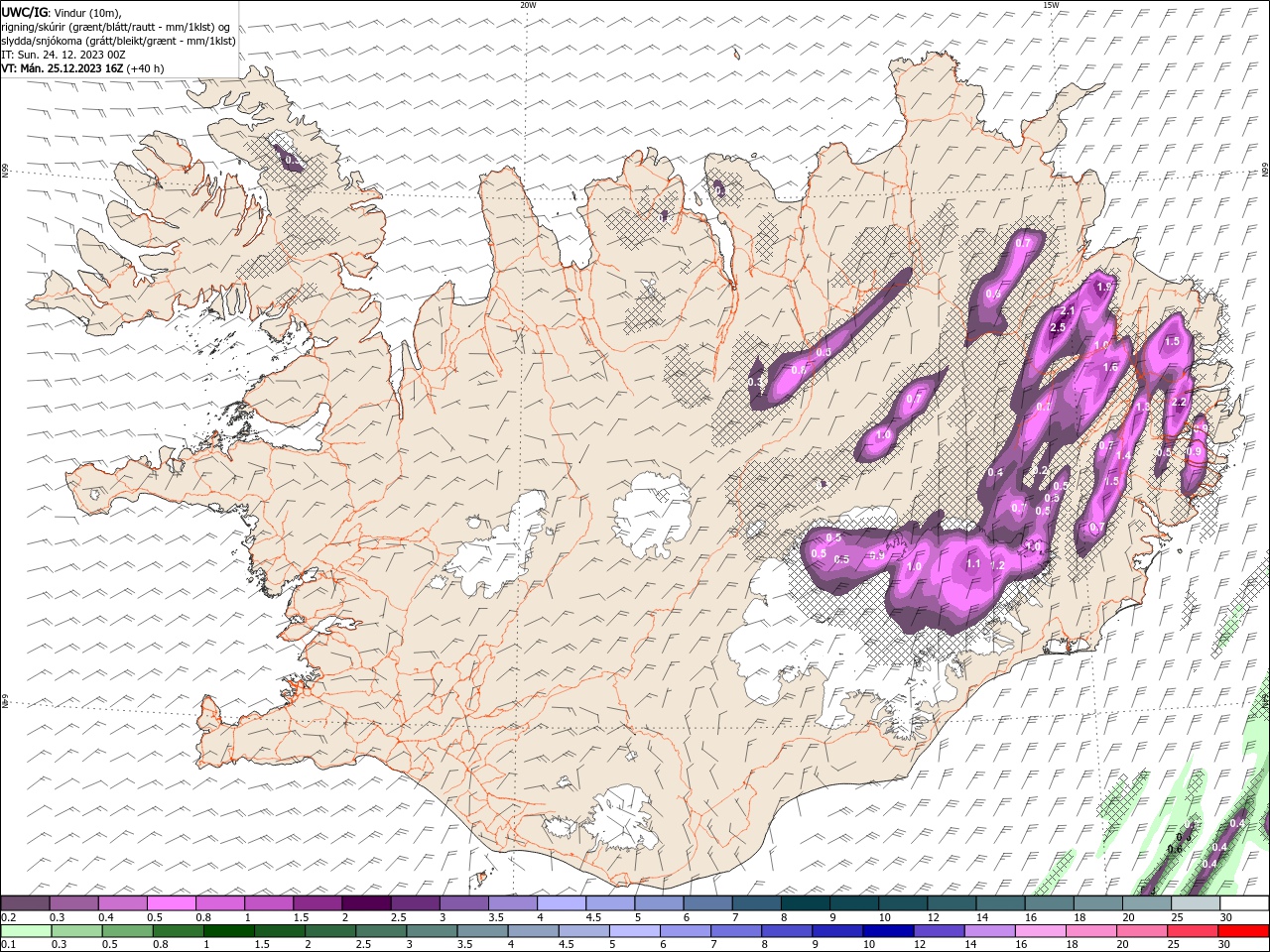Click the "2.1" snowfall value on the map

pos(1068,310)
